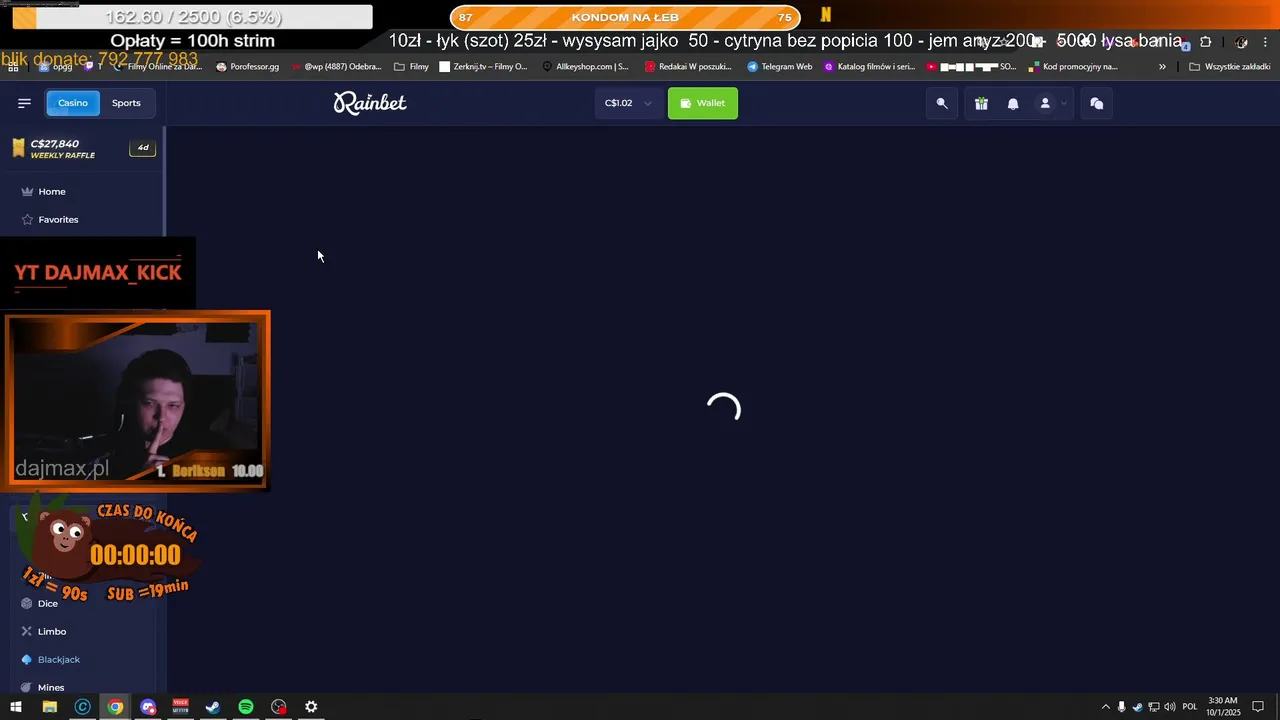
Task: Open Windows Start menu
Action: [x=15, y=707]
